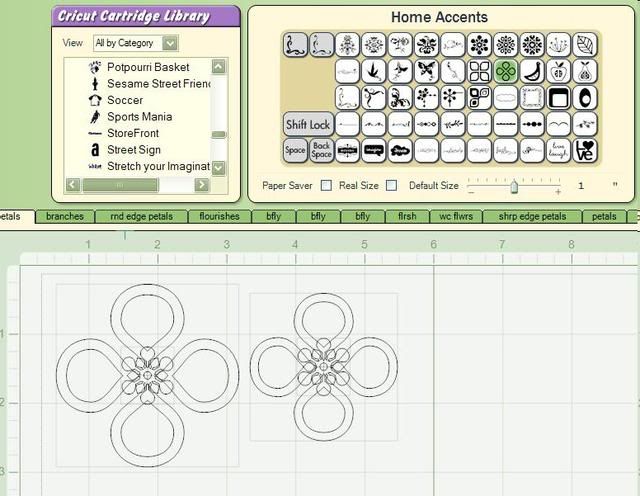Select the LOVE heart word key
Screen dimensions: 640x496
[585, 150]
